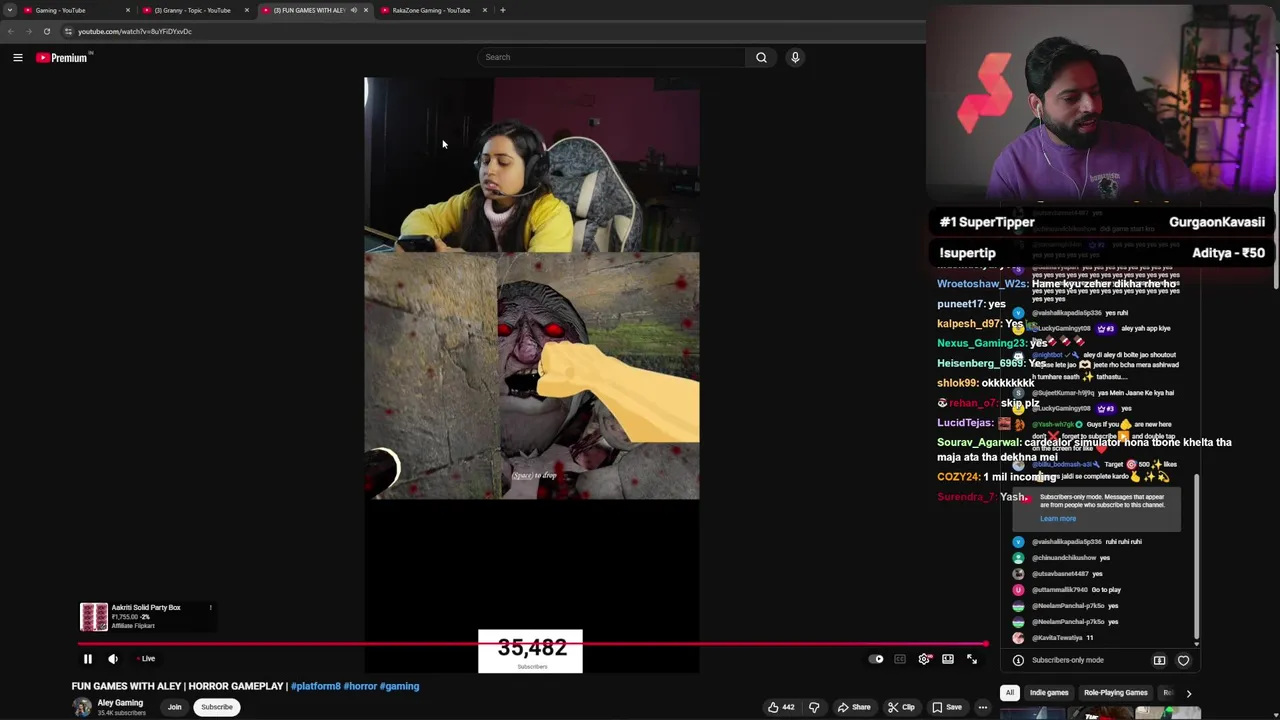Open a new browser tab
This screenshot has width=1280, height=720.
click(503, 10)
